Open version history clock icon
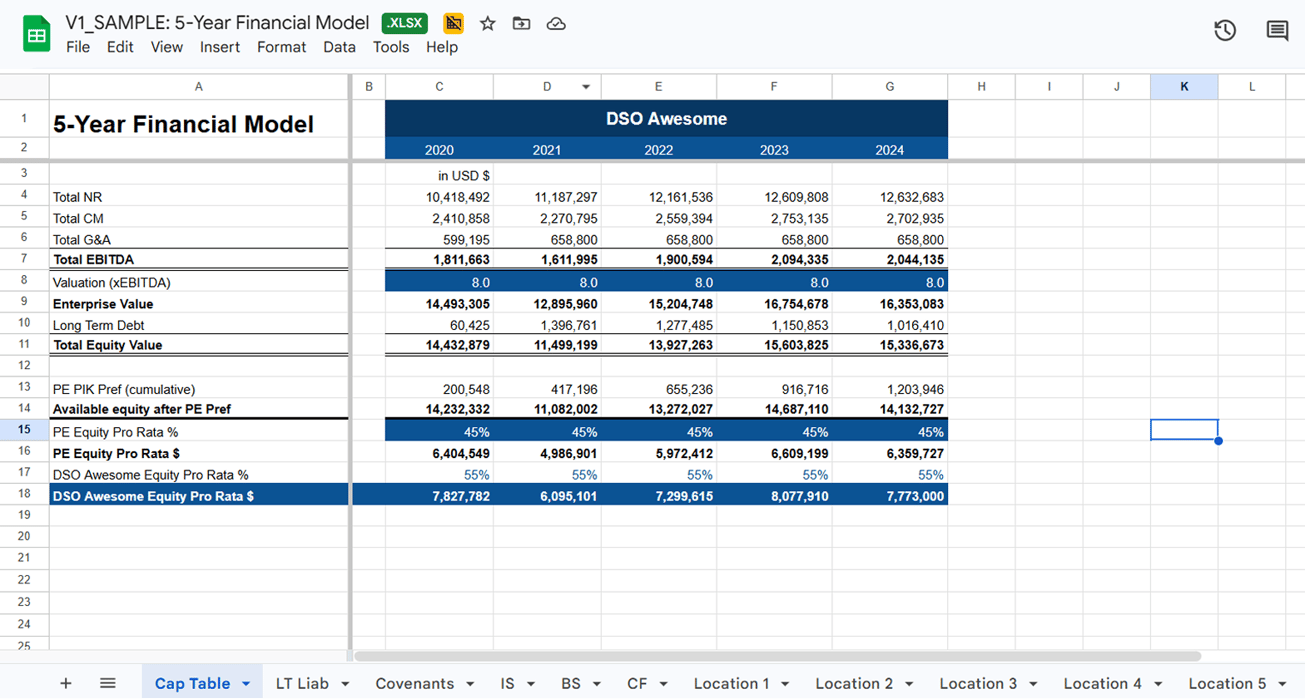The image size is (1305, 699). (1225, 31)
